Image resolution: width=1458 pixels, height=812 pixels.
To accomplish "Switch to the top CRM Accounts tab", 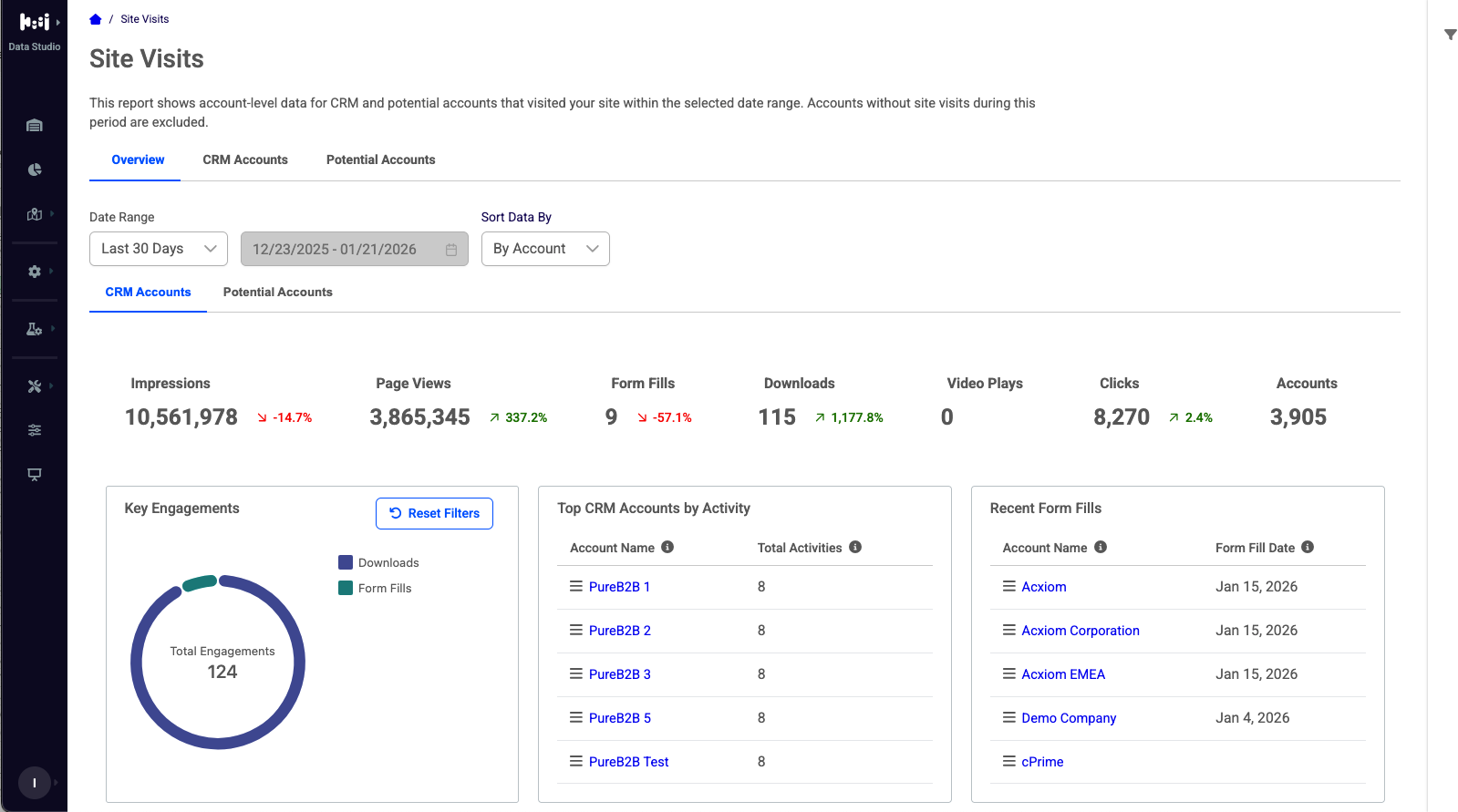I will (245, 159).
